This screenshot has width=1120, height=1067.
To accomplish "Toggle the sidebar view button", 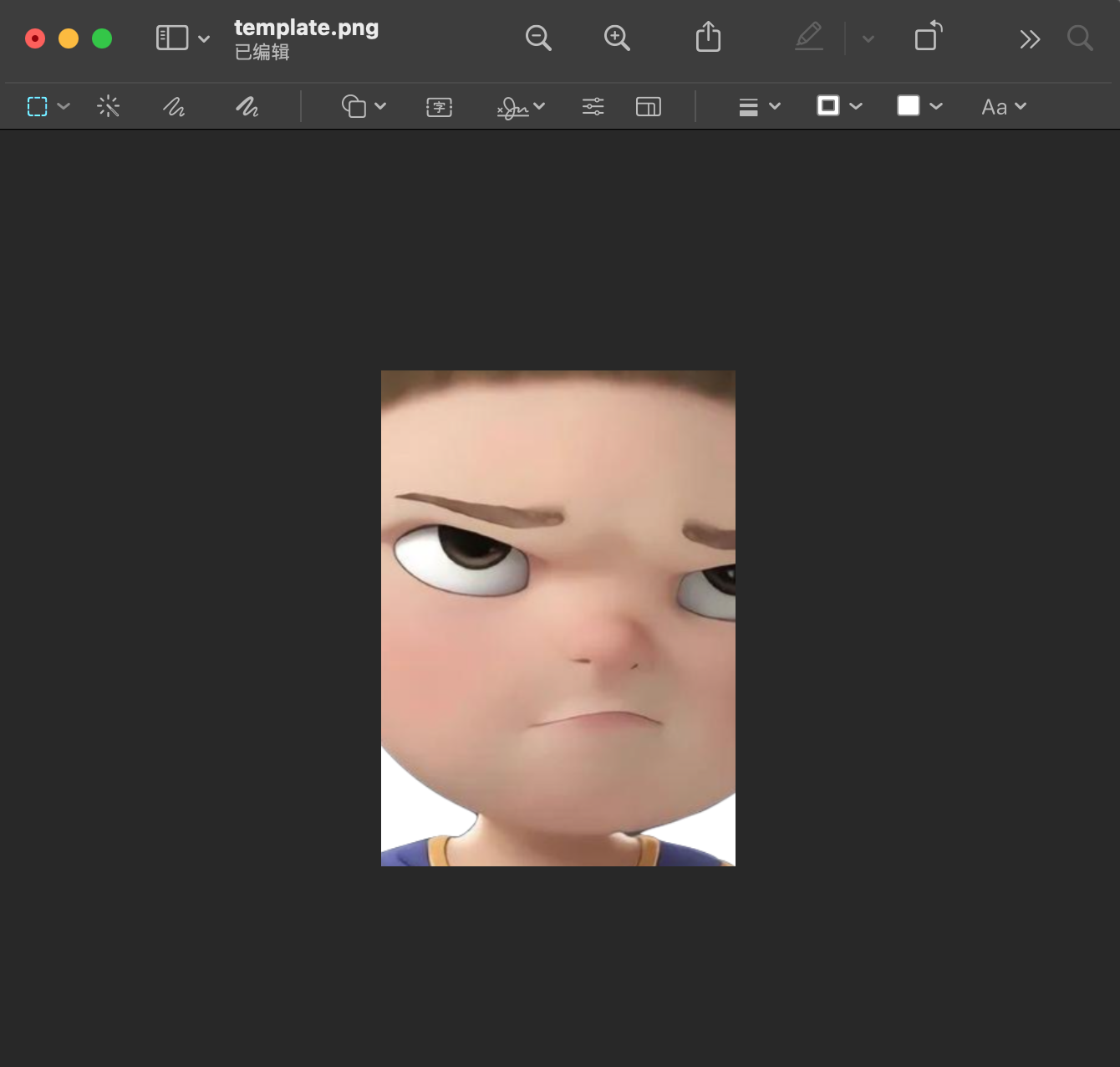I will 172,38.
